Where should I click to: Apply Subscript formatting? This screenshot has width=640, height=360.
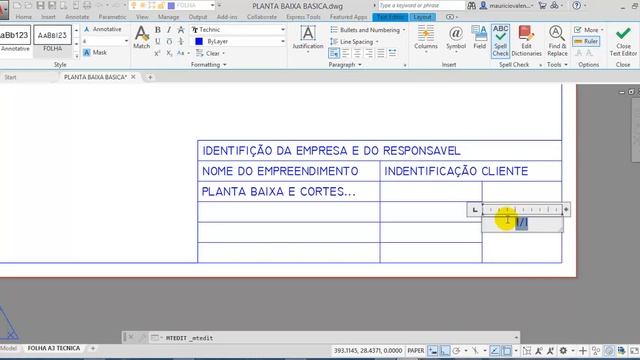point(169,53)
